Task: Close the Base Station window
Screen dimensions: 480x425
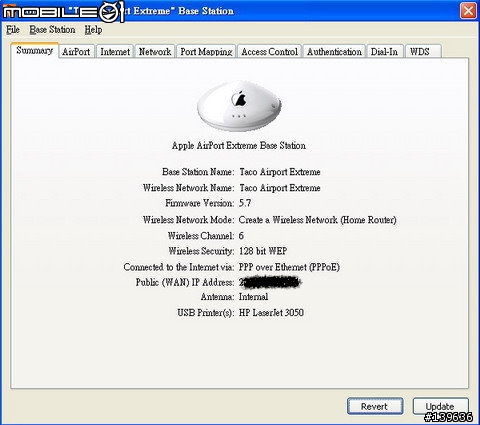Action: pos(468,11)
